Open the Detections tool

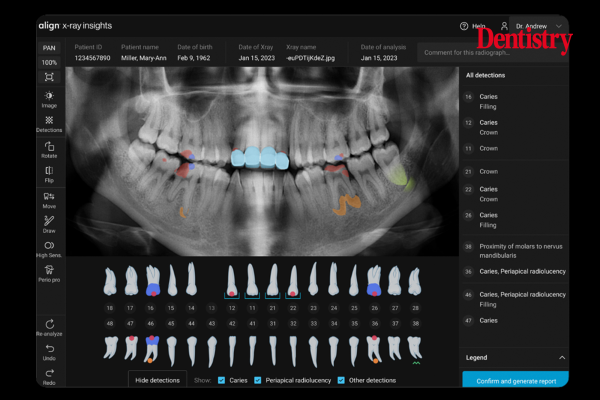pyautogui.click(x=49, y=123)
